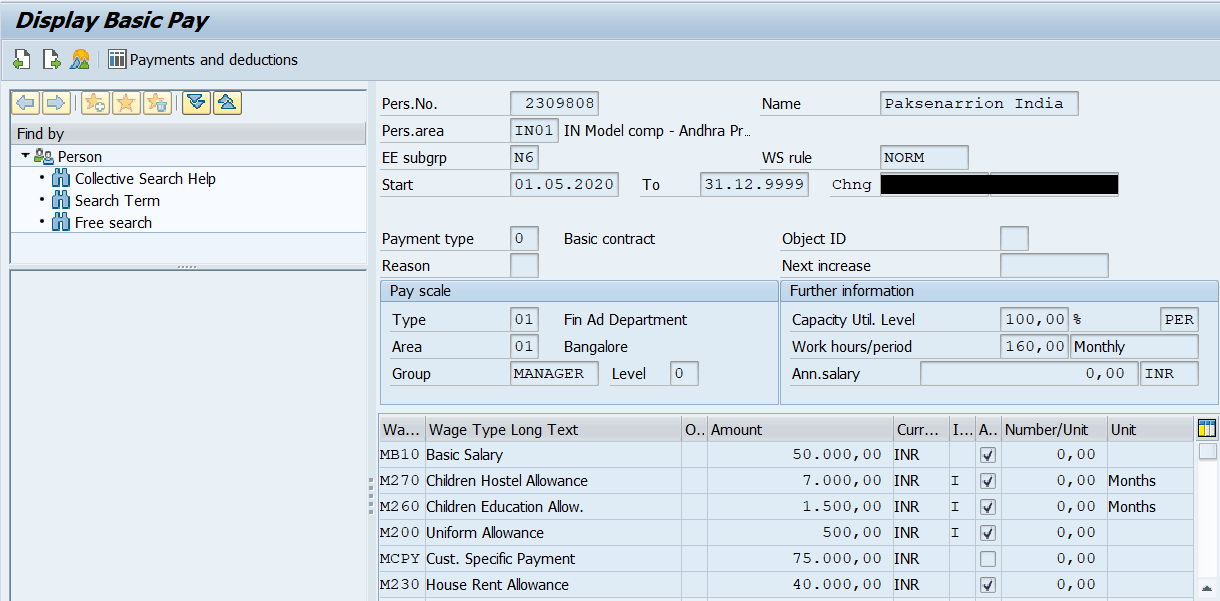Screen dimensions: 1220x601
Task: Click the previous record icon in toolbar
Action: click(21, 60)
